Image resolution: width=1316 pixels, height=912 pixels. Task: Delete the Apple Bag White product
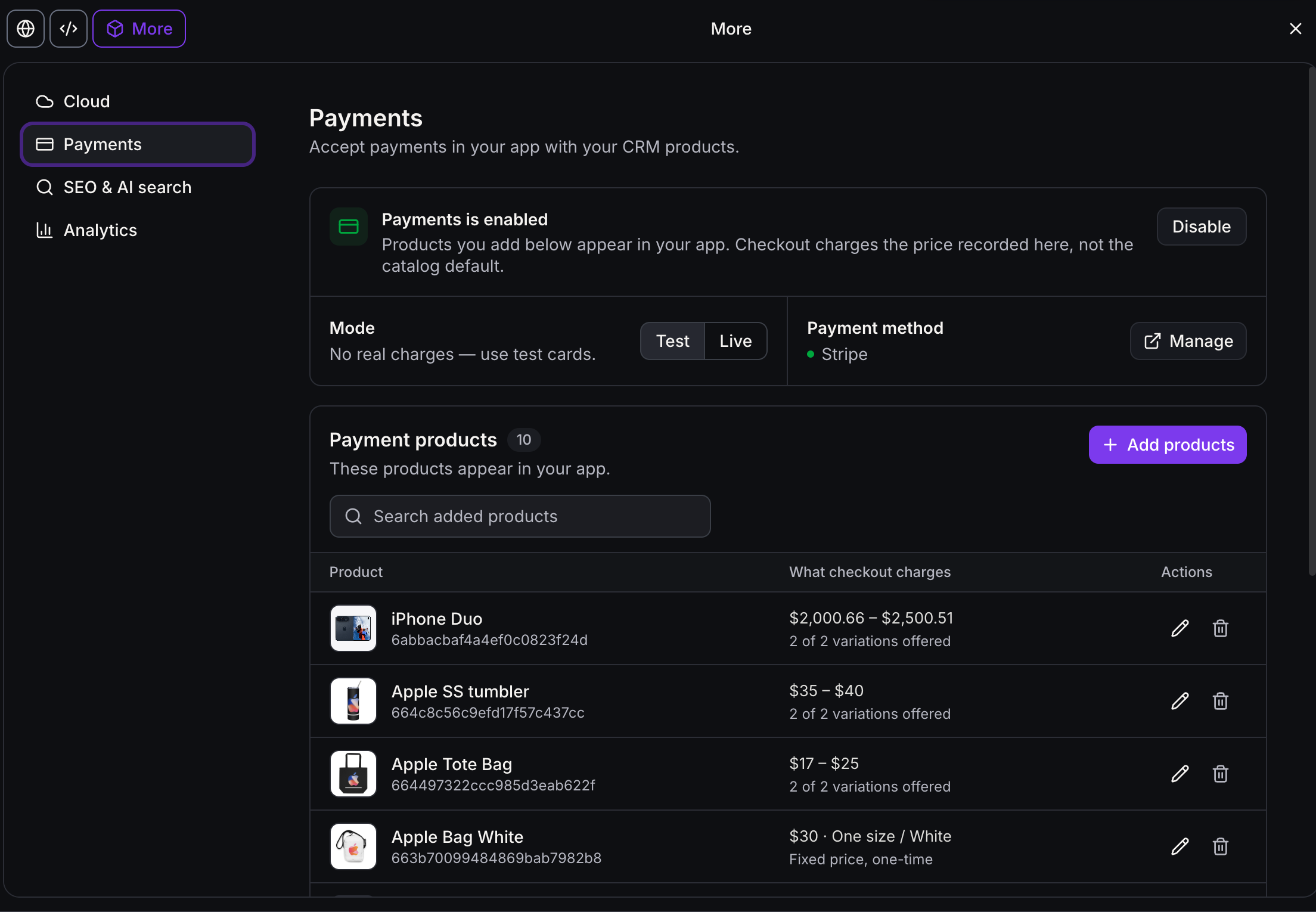(x=1220, y=846)
